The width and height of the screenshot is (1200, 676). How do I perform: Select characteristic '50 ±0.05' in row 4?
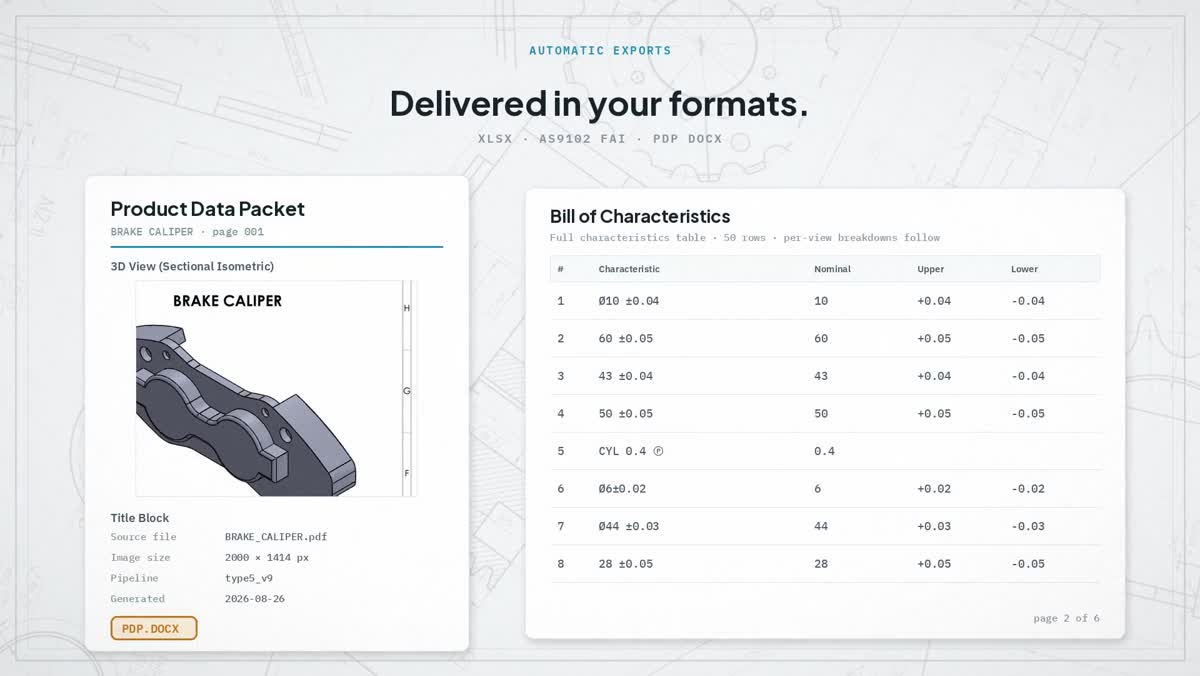click(626, 414)
